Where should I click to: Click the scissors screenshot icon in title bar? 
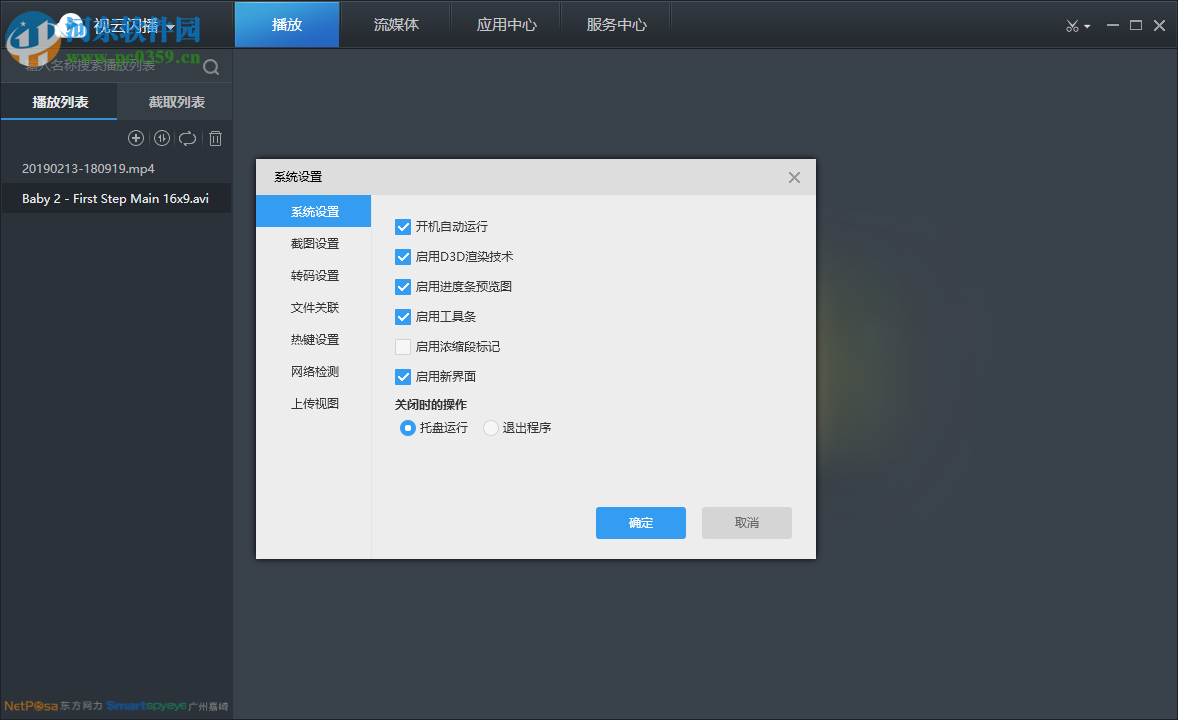1072,25
